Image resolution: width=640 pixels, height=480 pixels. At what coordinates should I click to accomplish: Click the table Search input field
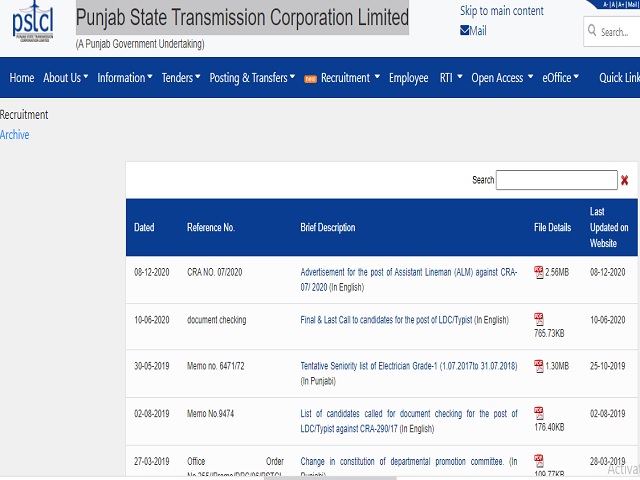(x=556, y=180)
